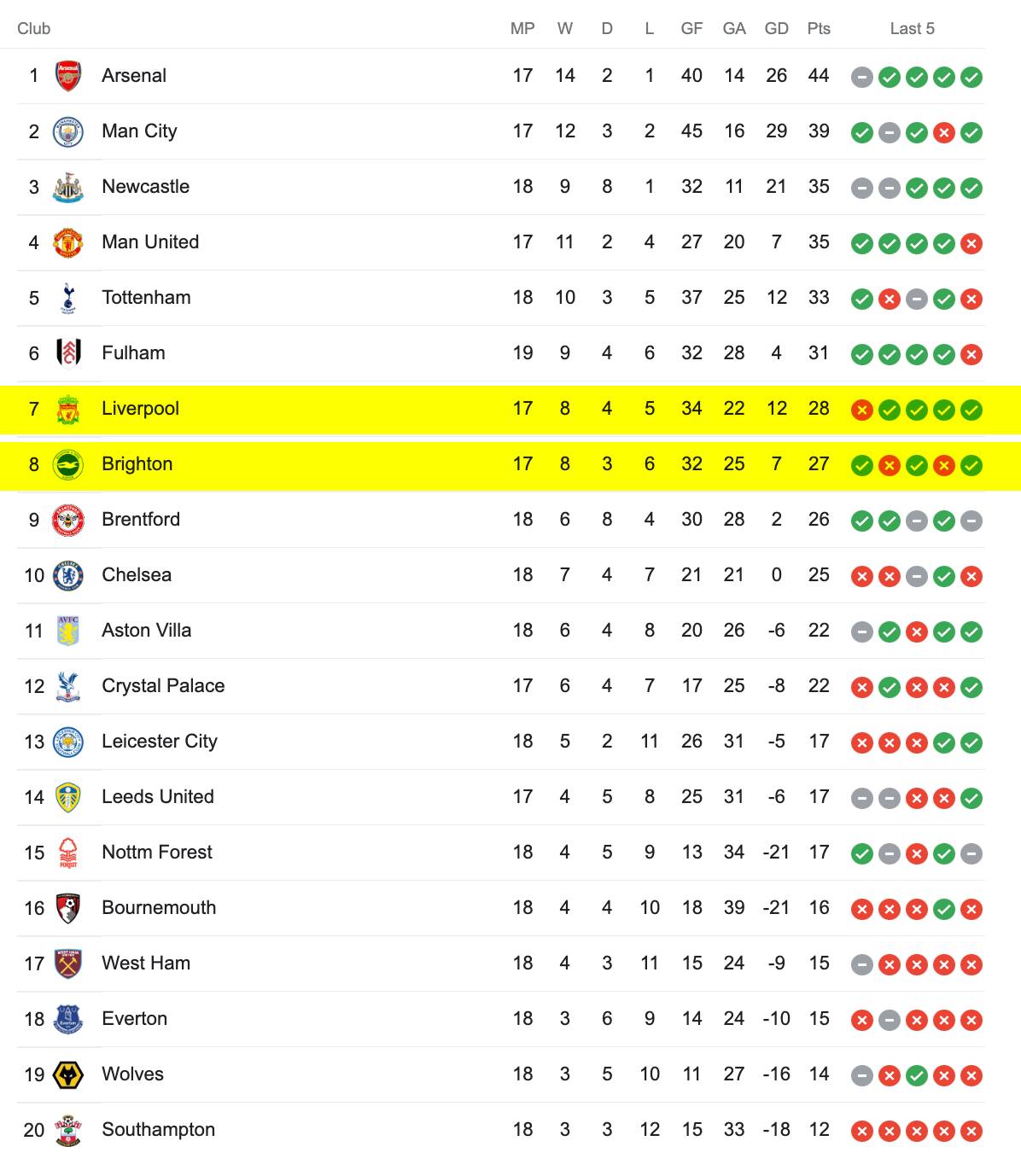Click the GD column header
The image size is (1021, 1176).
tap(777, 28)
